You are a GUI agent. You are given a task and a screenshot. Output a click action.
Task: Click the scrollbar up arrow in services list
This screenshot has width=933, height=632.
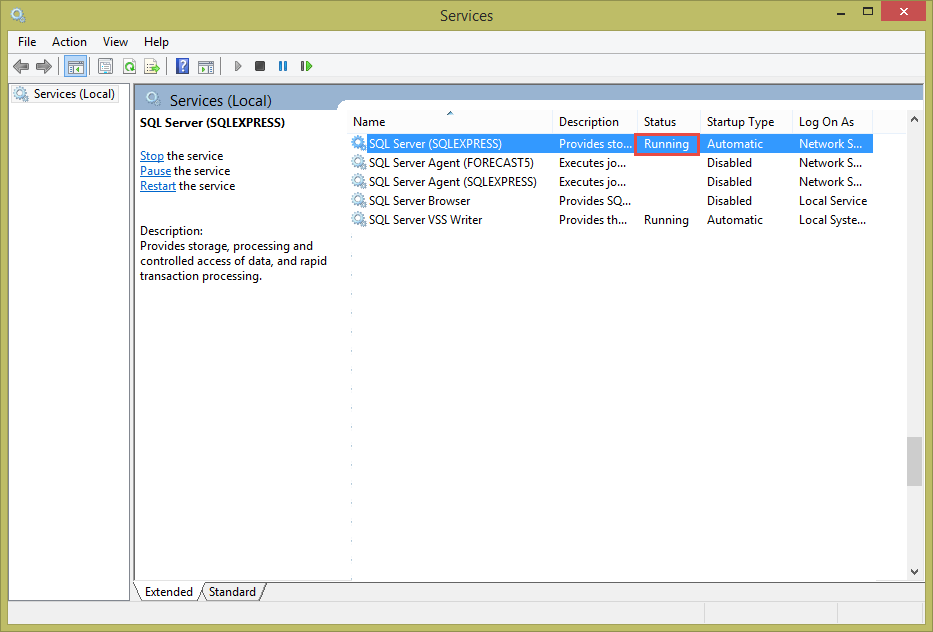[x=915, y=120]
